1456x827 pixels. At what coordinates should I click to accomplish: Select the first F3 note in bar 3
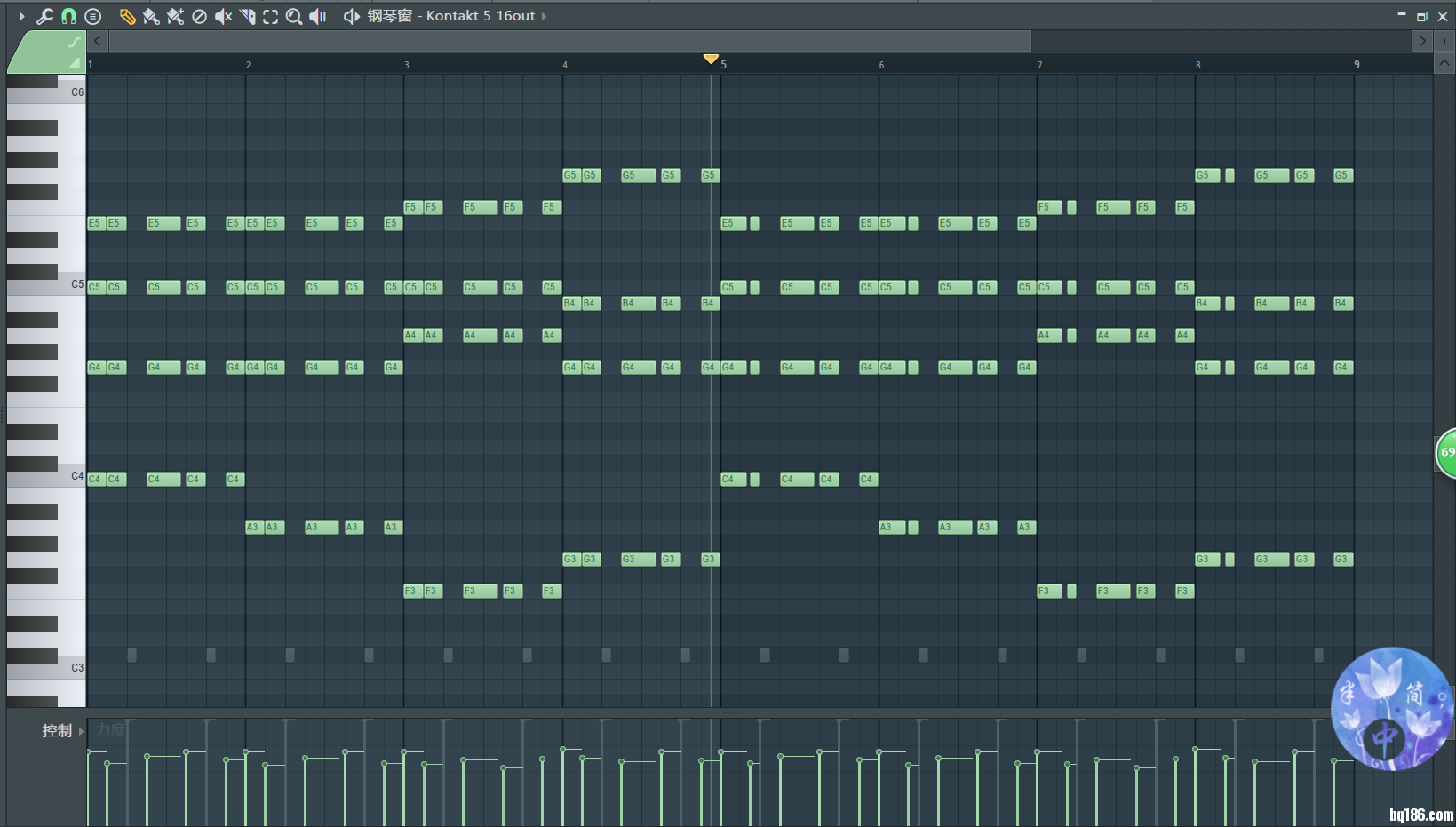pyautogui.click(x=412, y=591)
